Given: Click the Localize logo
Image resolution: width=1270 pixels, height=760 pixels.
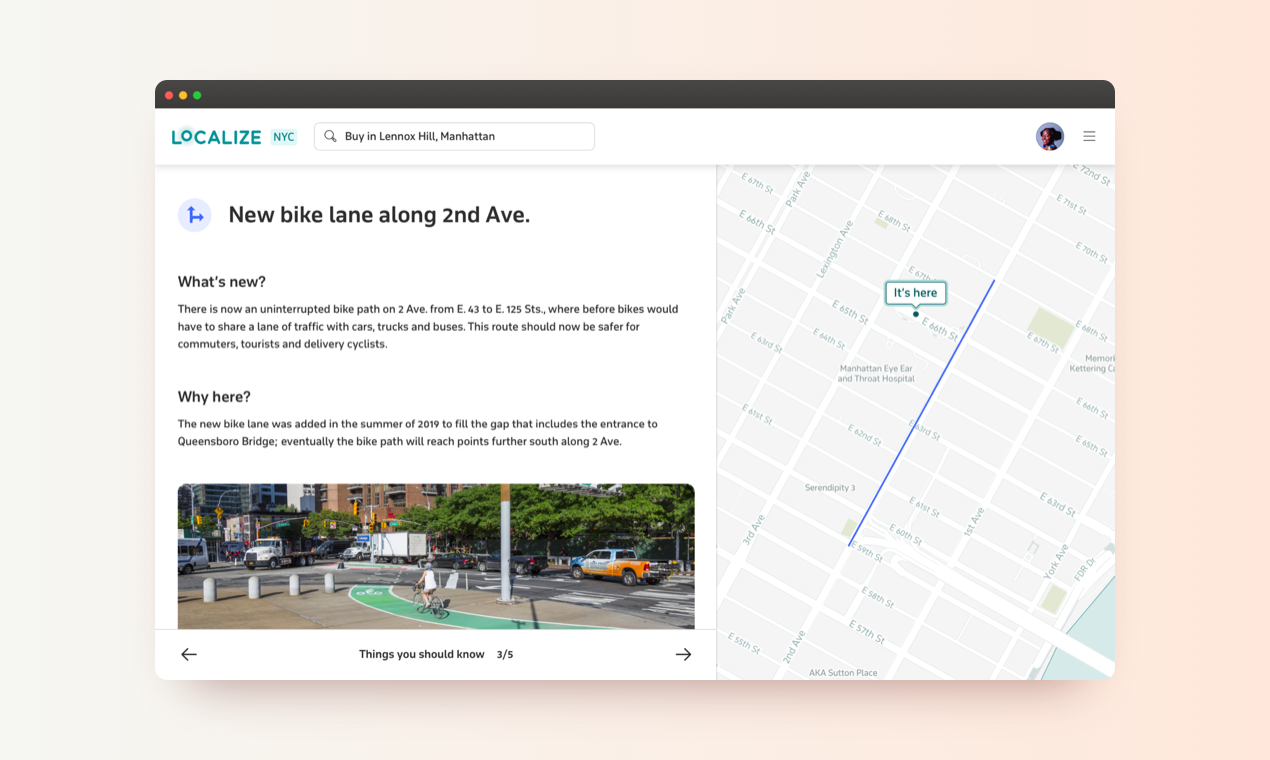Looking at the screenshot, I should 216,137.
